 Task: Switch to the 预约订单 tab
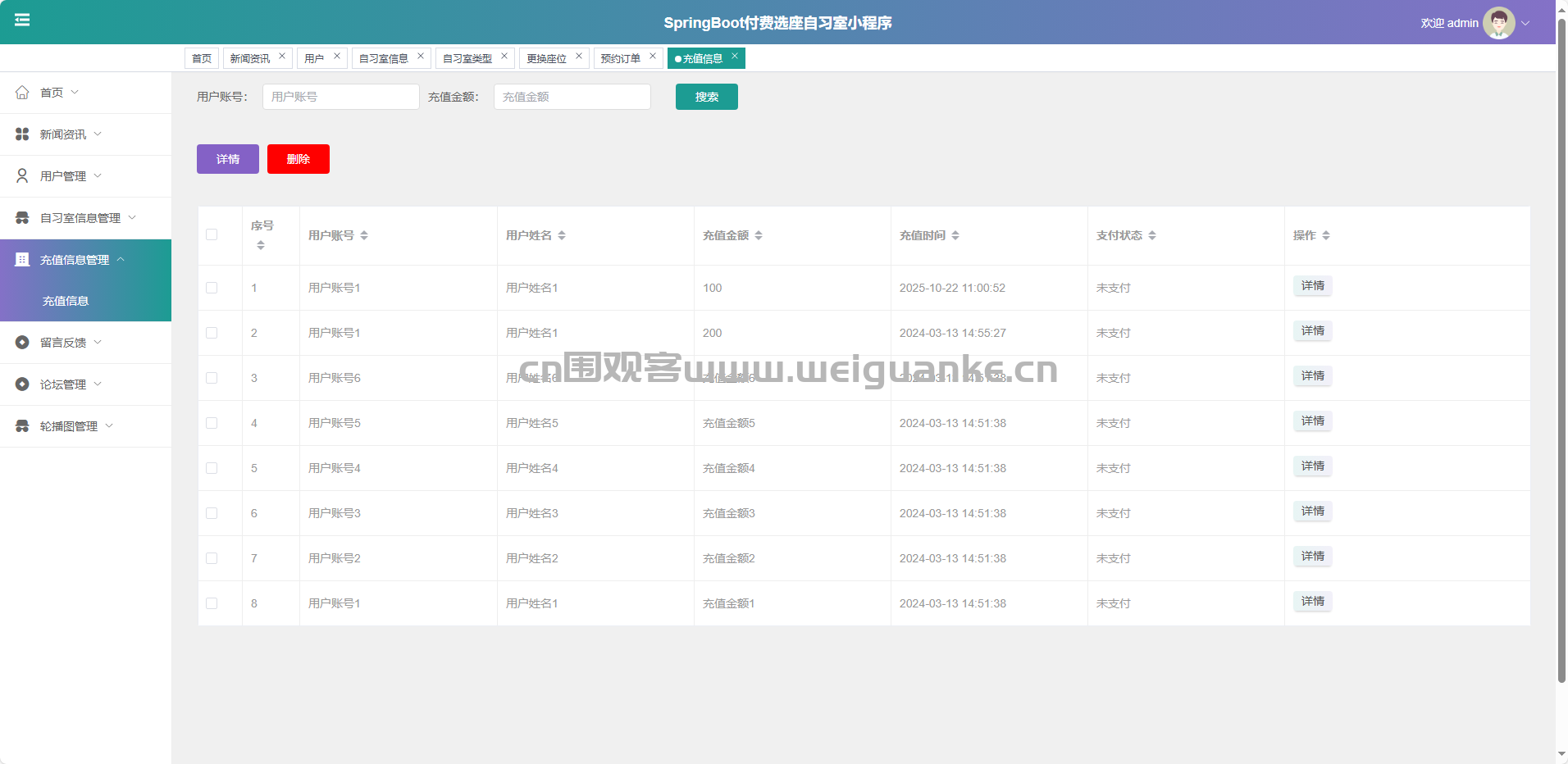620,58
